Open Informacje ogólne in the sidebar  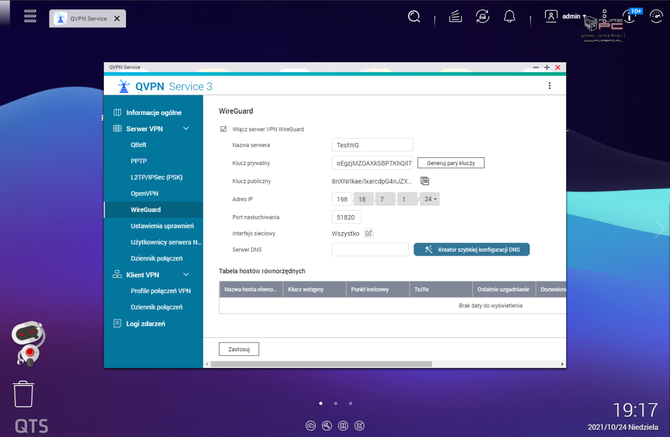(x=154, y=112)
